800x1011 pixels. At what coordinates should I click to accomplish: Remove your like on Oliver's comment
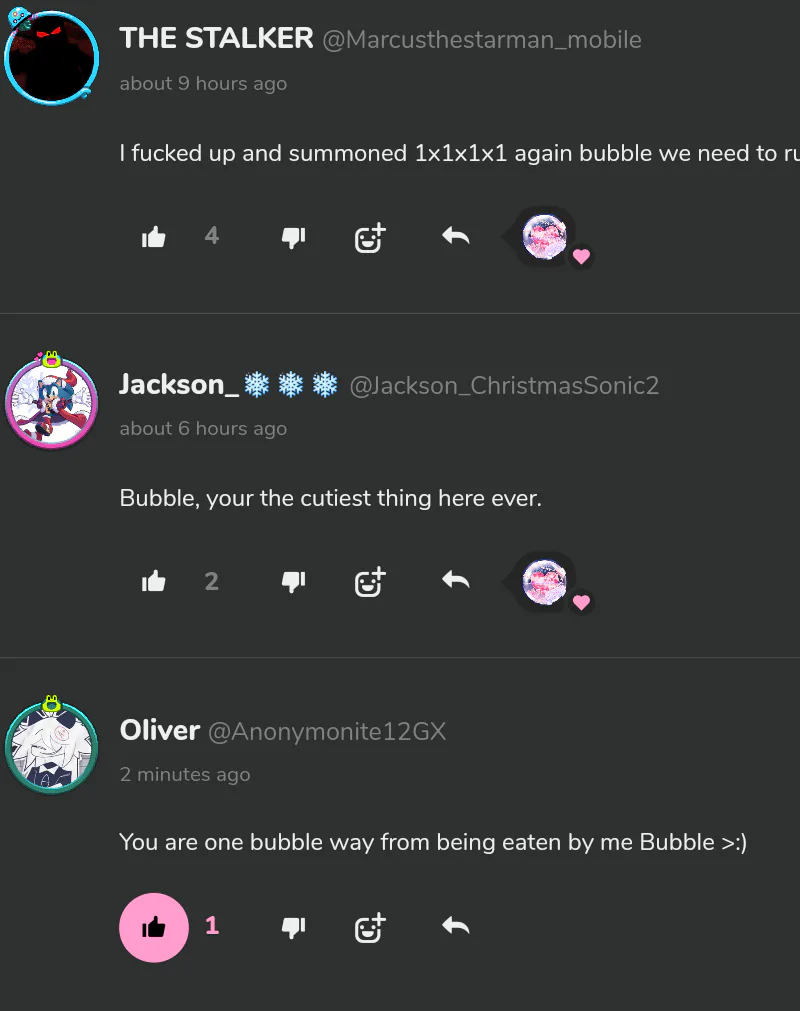pos(153,927)
